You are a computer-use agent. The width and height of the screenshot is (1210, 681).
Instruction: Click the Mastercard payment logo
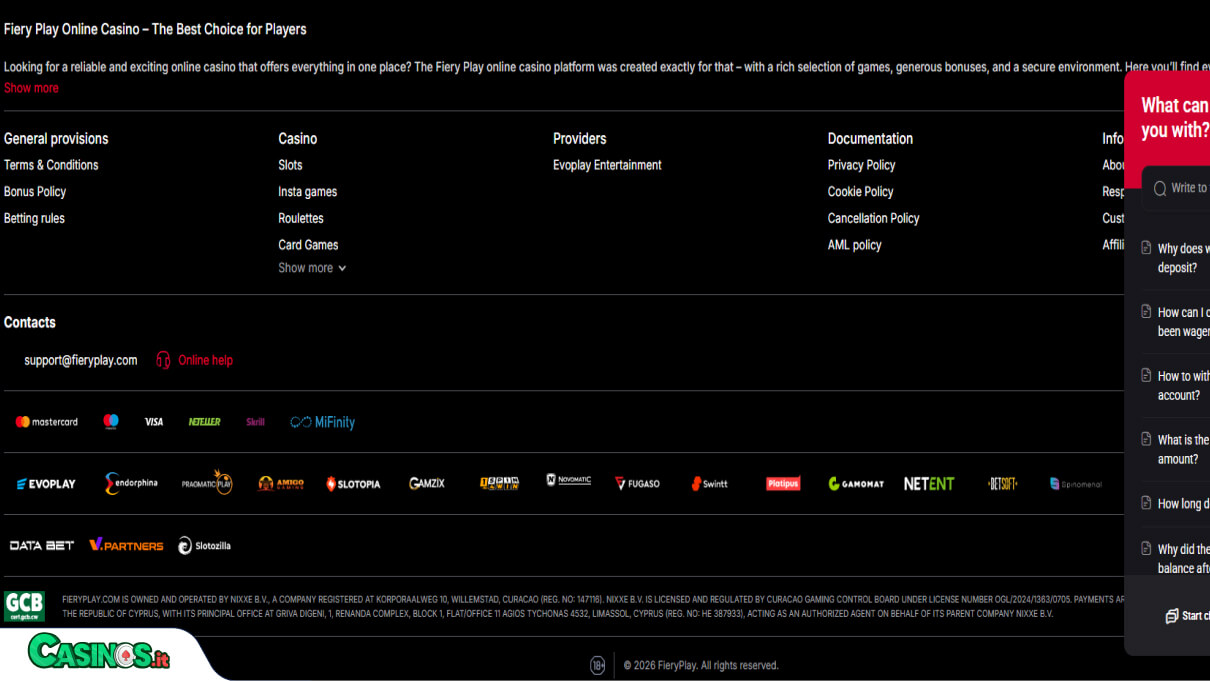tap(46, 422)
